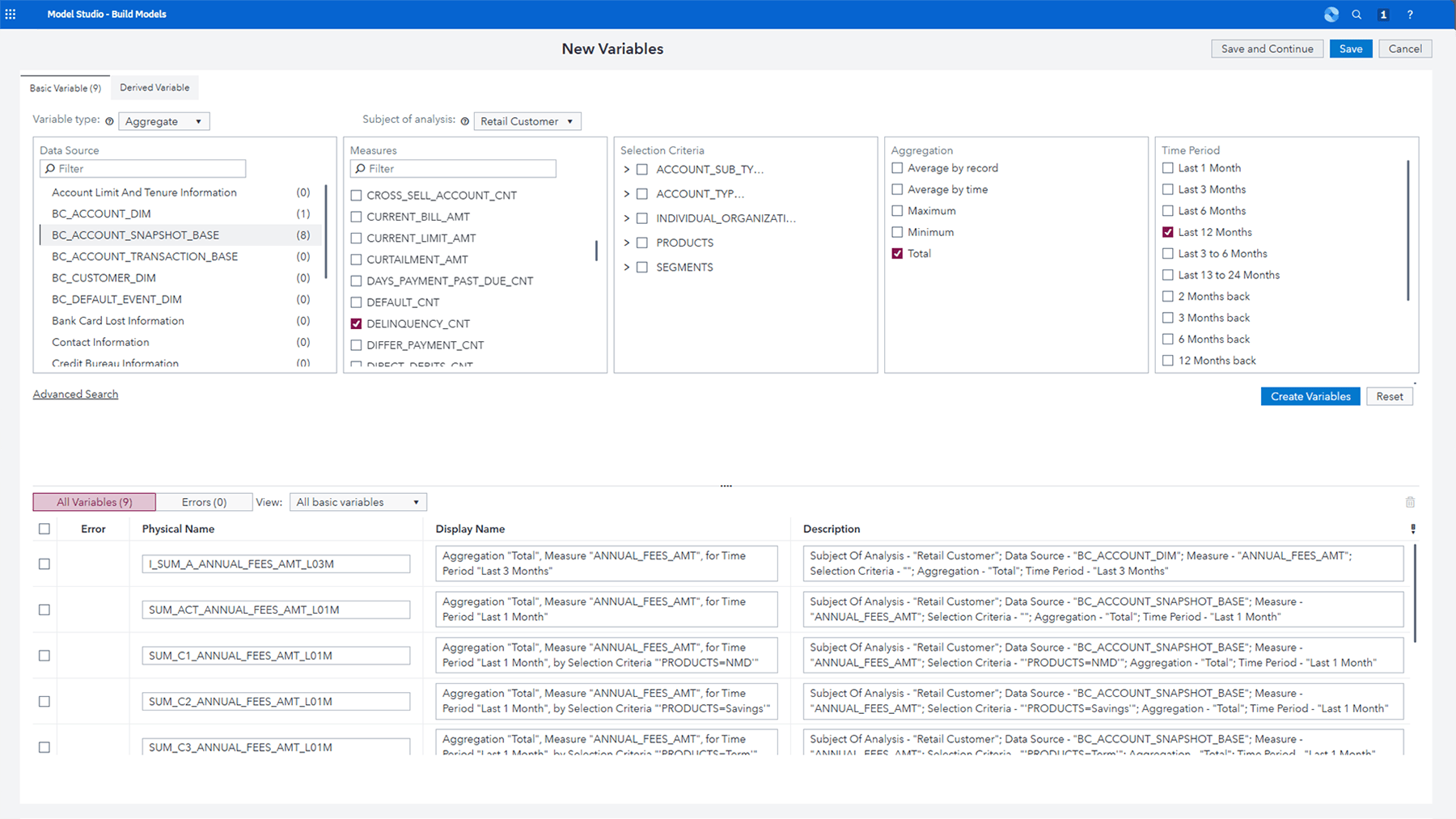Viewport: 1456px width, 819px height.
Task: Open the help question mark icon
Action: [1410, 14]
